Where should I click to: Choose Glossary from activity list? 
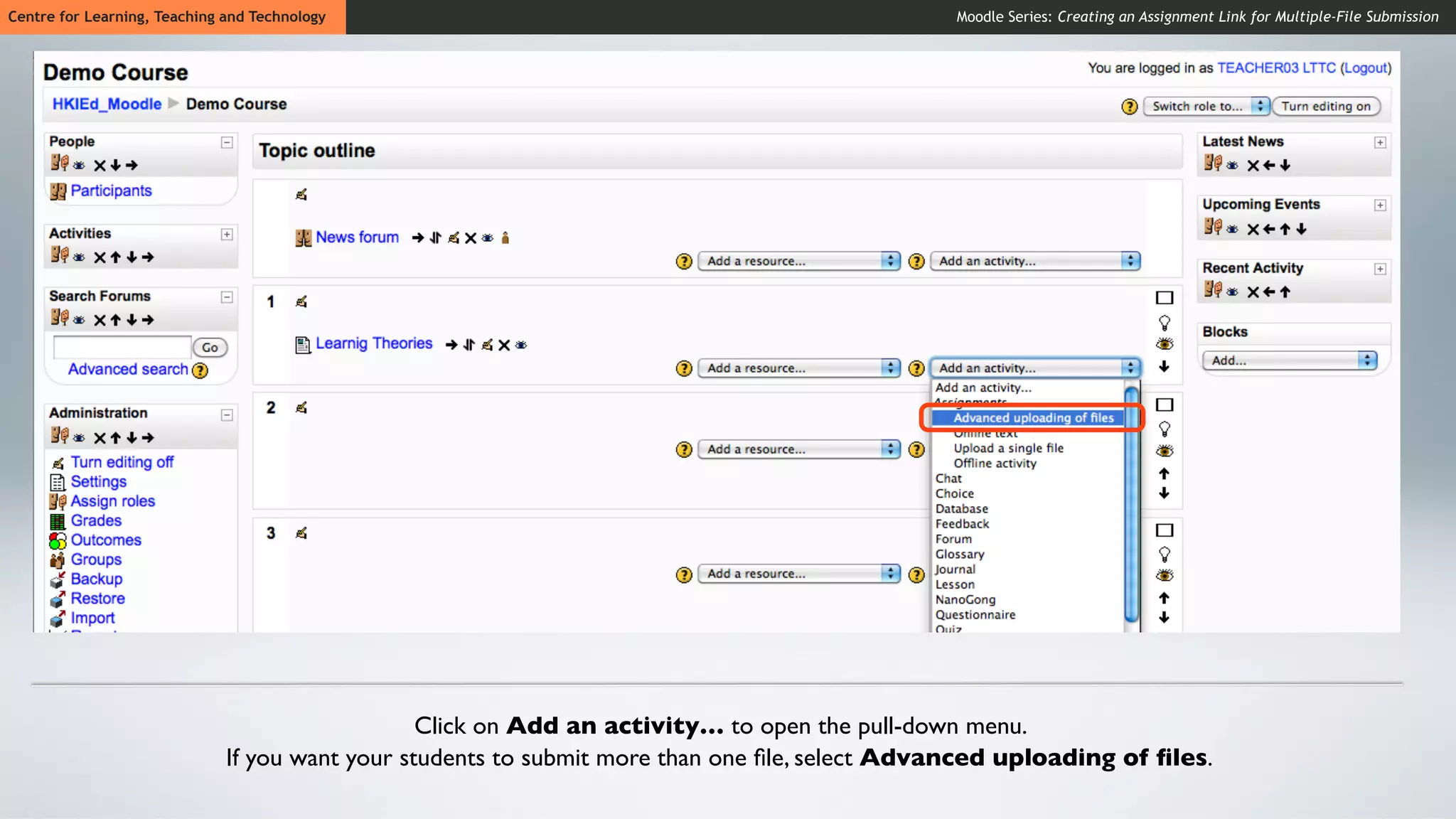960,555
